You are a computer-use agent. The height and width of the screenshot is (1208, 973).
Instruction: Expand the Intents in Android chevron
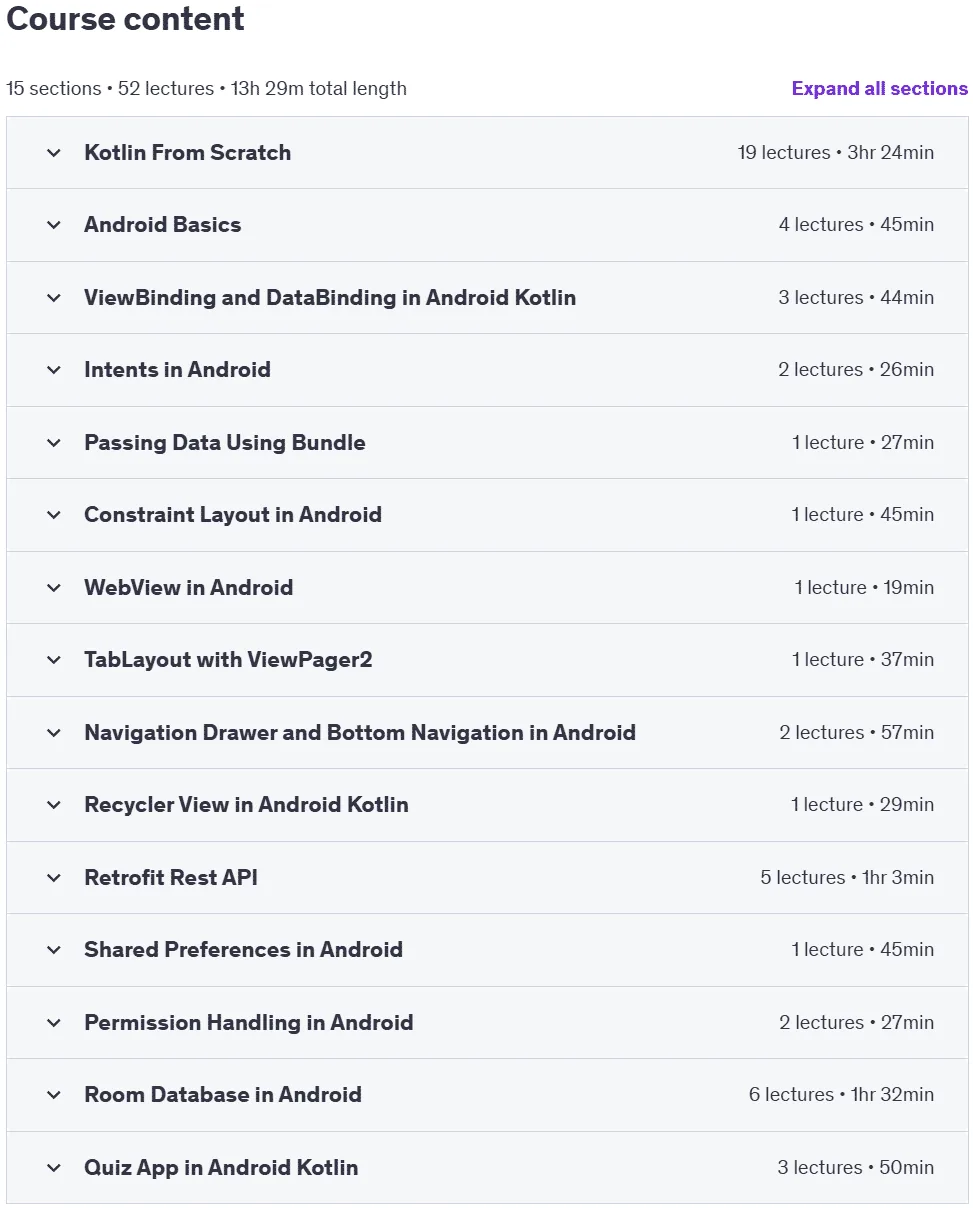click(x=54, y=370)
